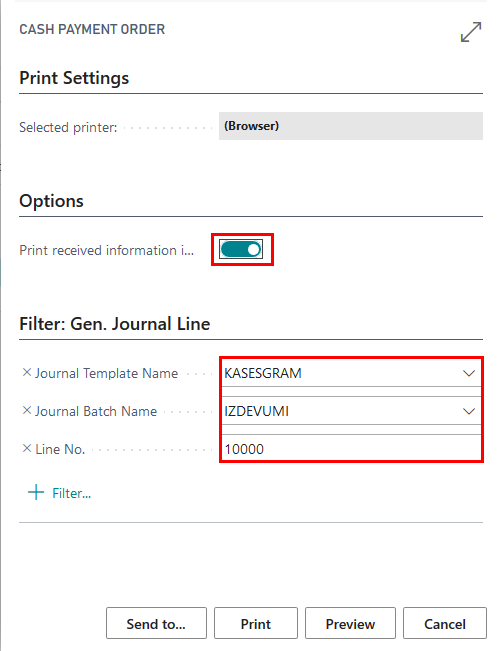Remove the Journal Template Name filter
This screenshot has width=501, height=651.
[27, 372]
